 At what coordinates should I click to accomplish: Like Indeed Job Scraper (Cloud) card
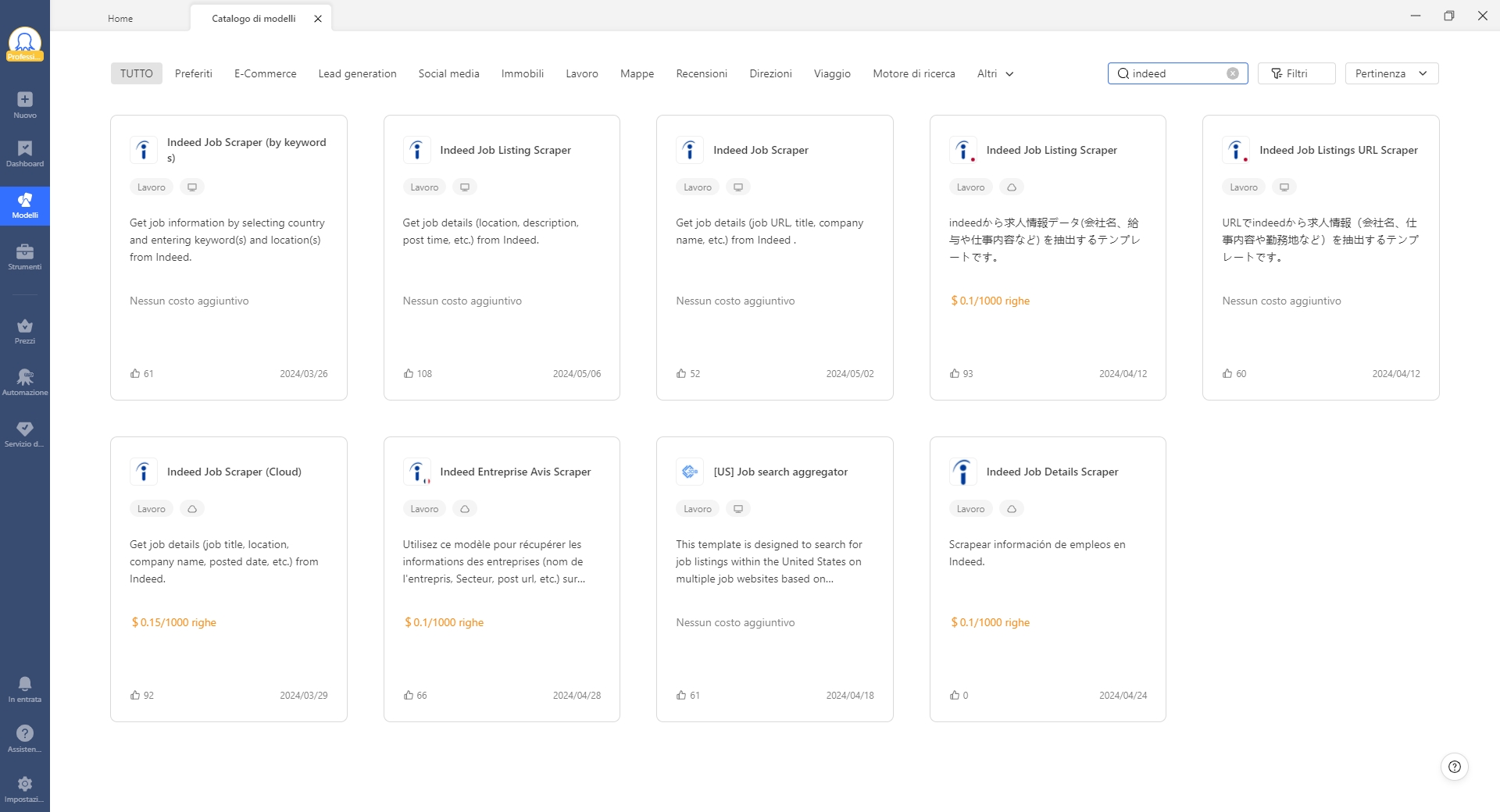pyautogui.click(x=135, y=695)
